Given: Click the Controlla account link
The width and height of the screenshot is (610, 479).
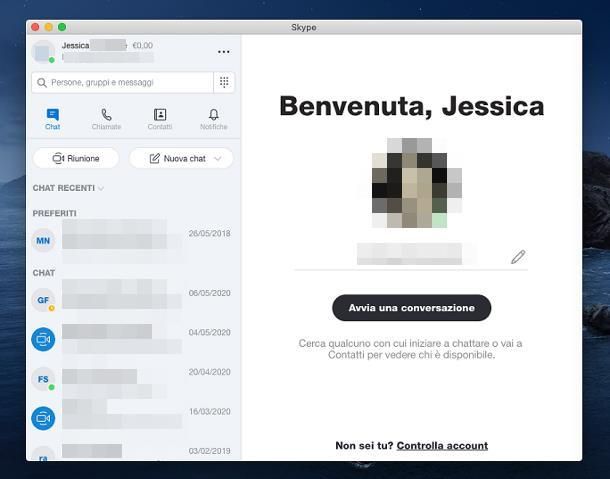Looking at the screenshot, I should (442, 446).
